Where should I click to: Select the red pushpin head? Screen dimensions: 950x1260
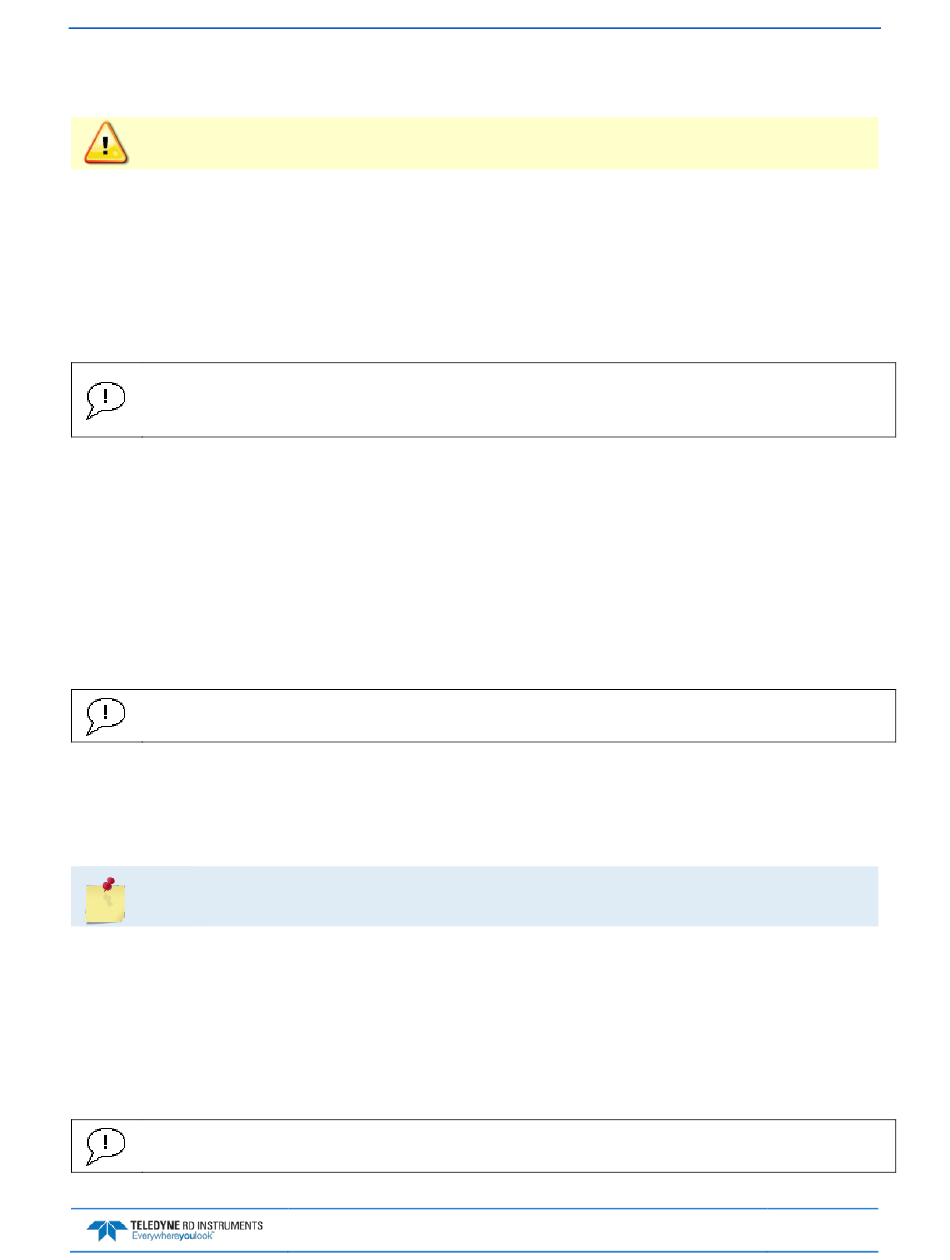(110, 883)
